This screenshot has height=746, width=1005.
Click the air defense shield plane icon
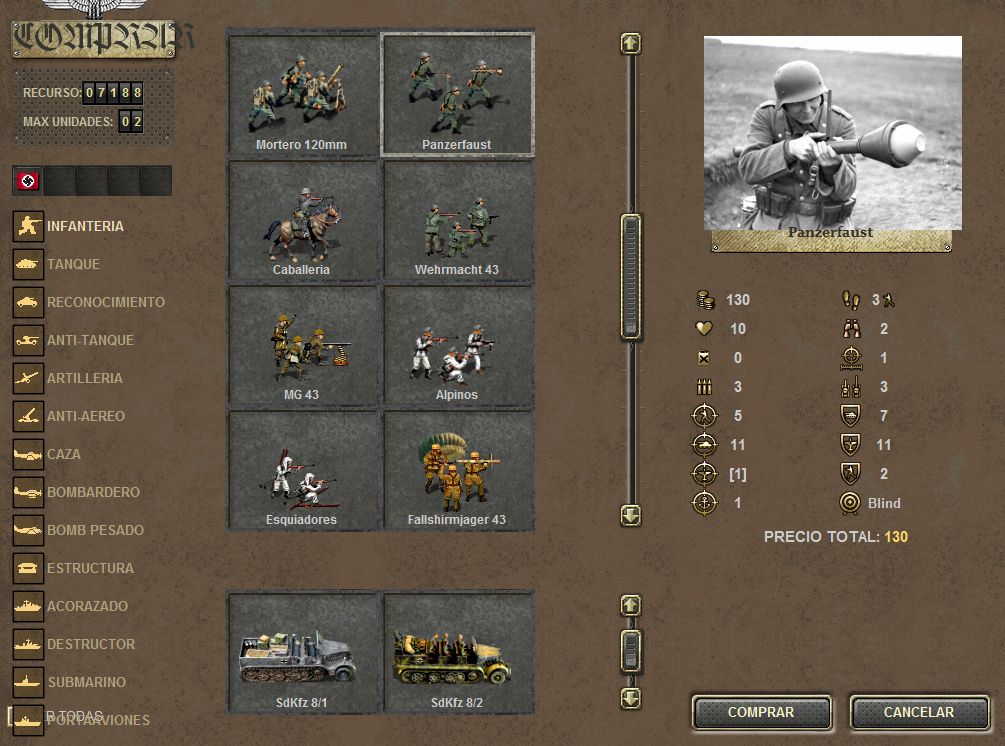coord(851,445)
